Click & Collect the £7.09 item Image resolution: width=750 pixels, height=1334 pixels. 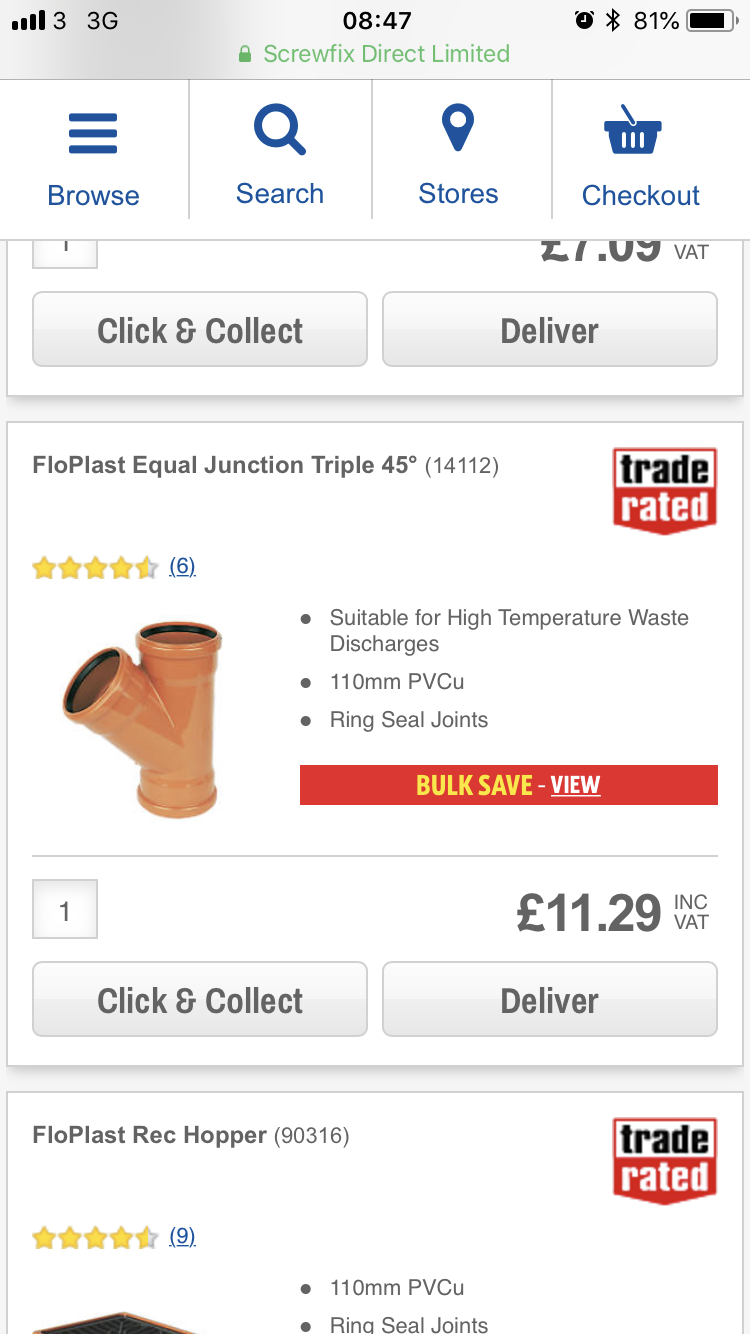(200, 329)
